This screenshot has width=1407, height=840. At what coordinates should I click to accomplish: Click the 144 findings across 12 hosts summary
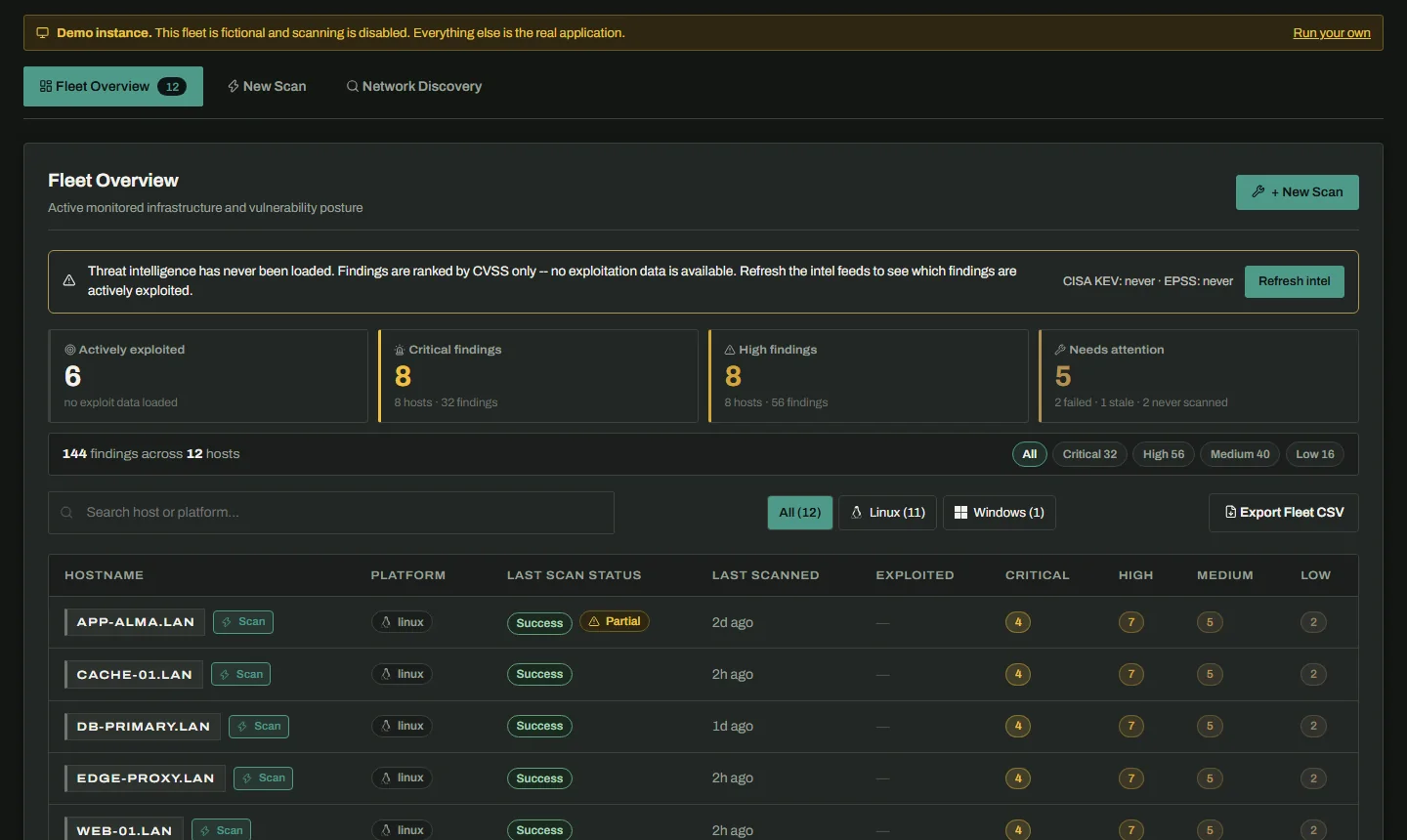point(150,454)
